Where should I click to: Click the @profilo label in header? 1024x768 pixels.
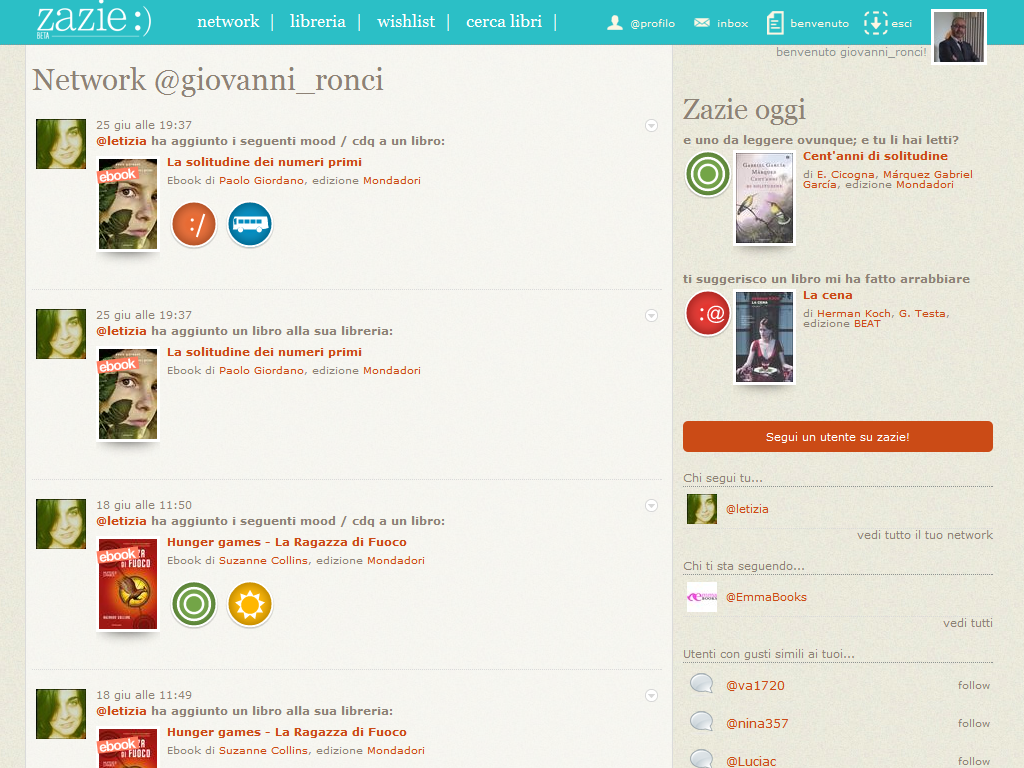tap(652, 24)
